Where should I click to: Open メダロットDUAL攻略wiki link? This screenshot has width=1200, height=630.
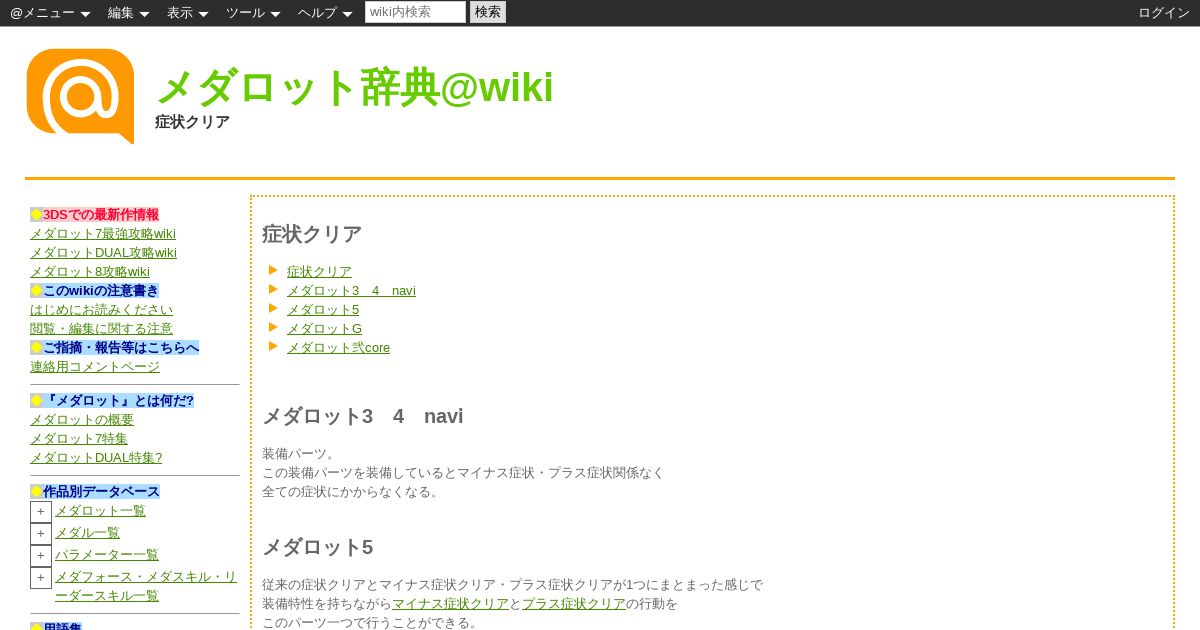point(103,253)
